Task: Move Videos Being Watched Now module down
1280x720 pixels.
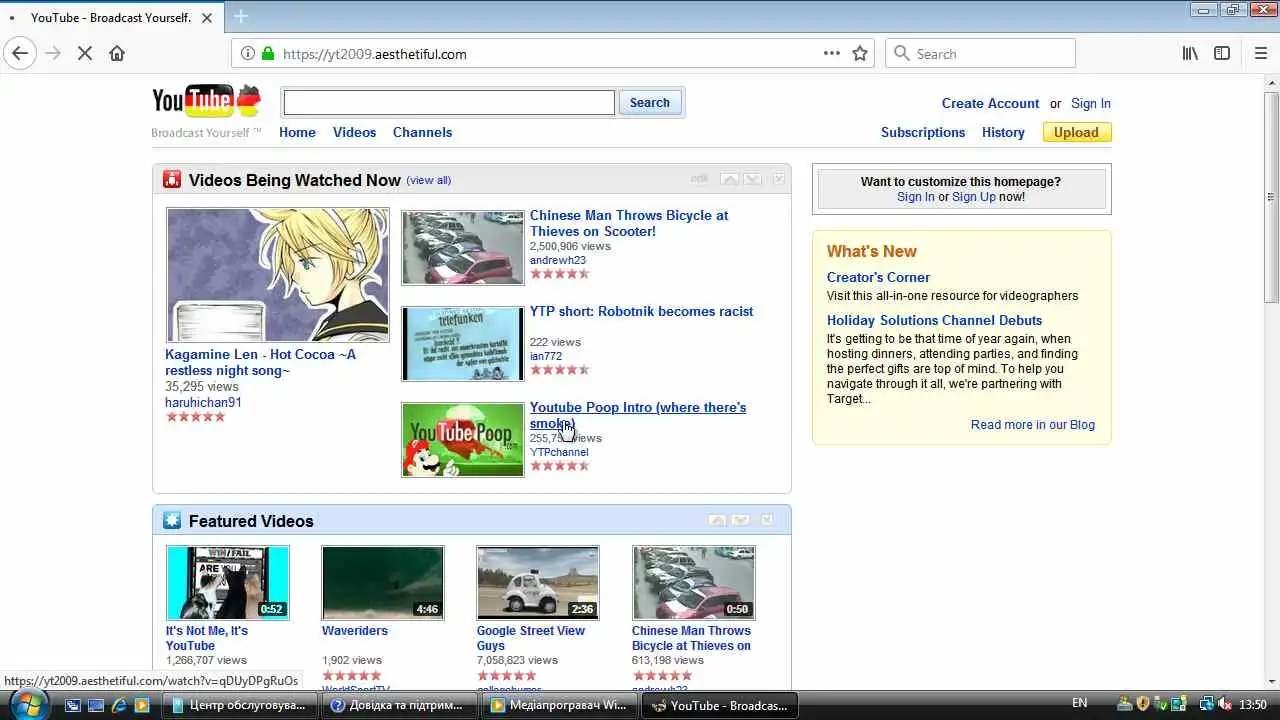Action: pyautogui.click(x=753, y=179)
